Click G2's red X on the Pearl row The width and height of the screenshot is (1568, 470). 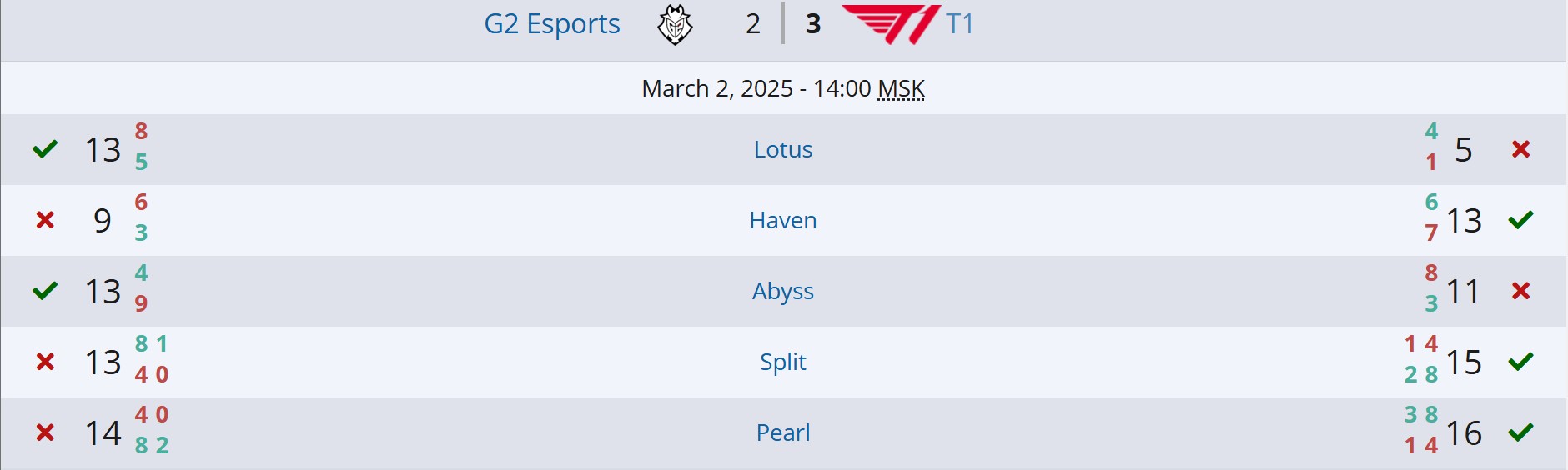[x=45, y=432]
